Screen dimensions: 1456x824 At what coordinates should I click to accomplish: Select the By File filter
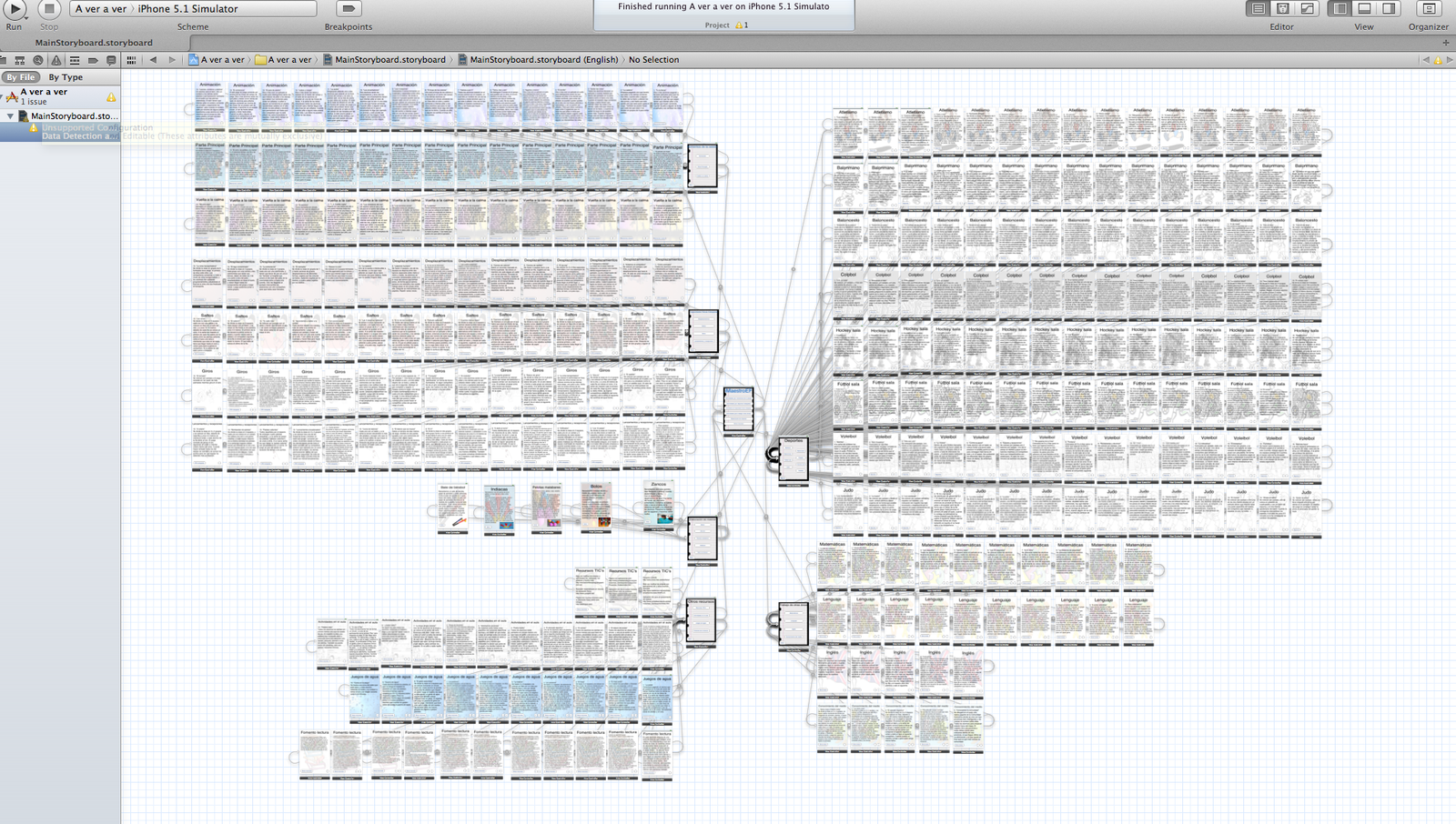(x=20, y=77)
